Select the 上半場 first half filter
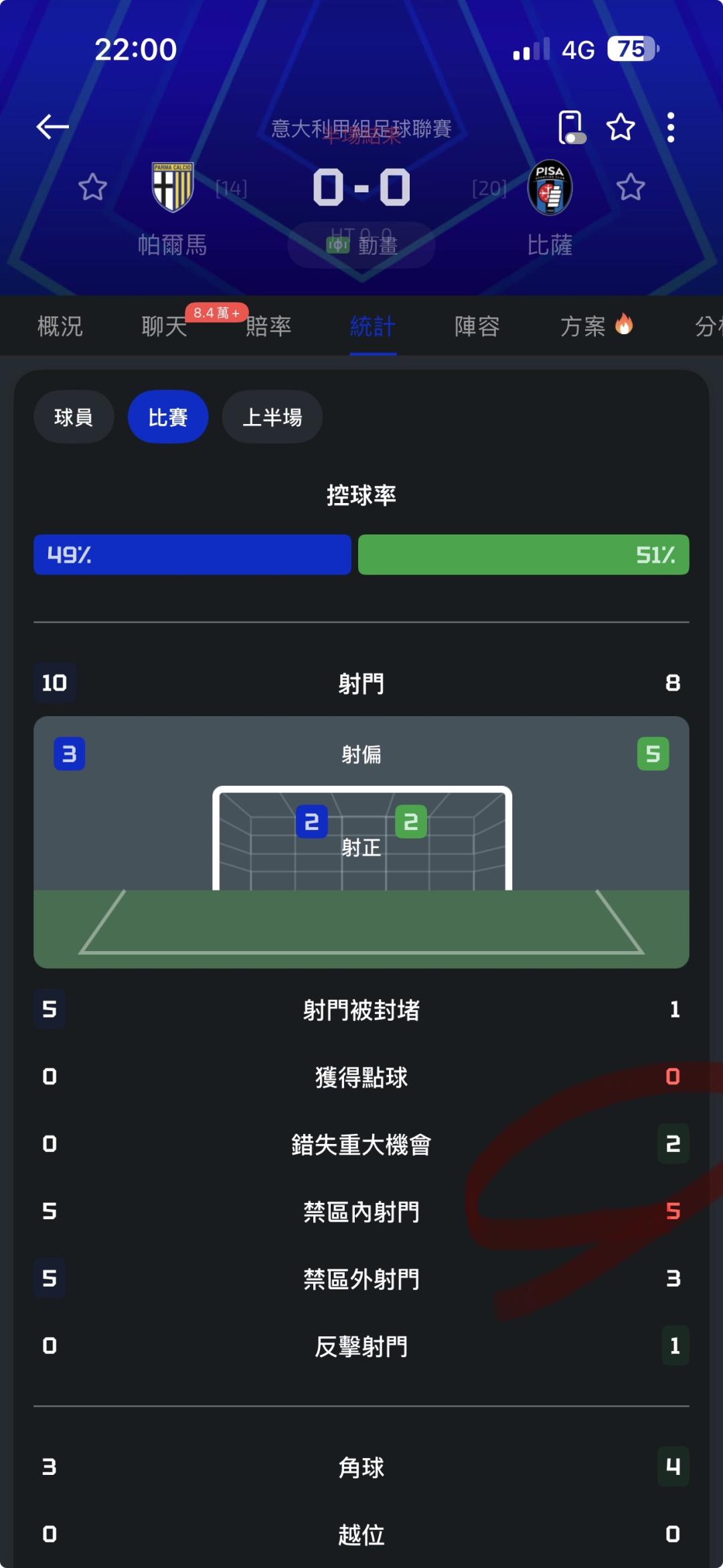 pos(272,417)
